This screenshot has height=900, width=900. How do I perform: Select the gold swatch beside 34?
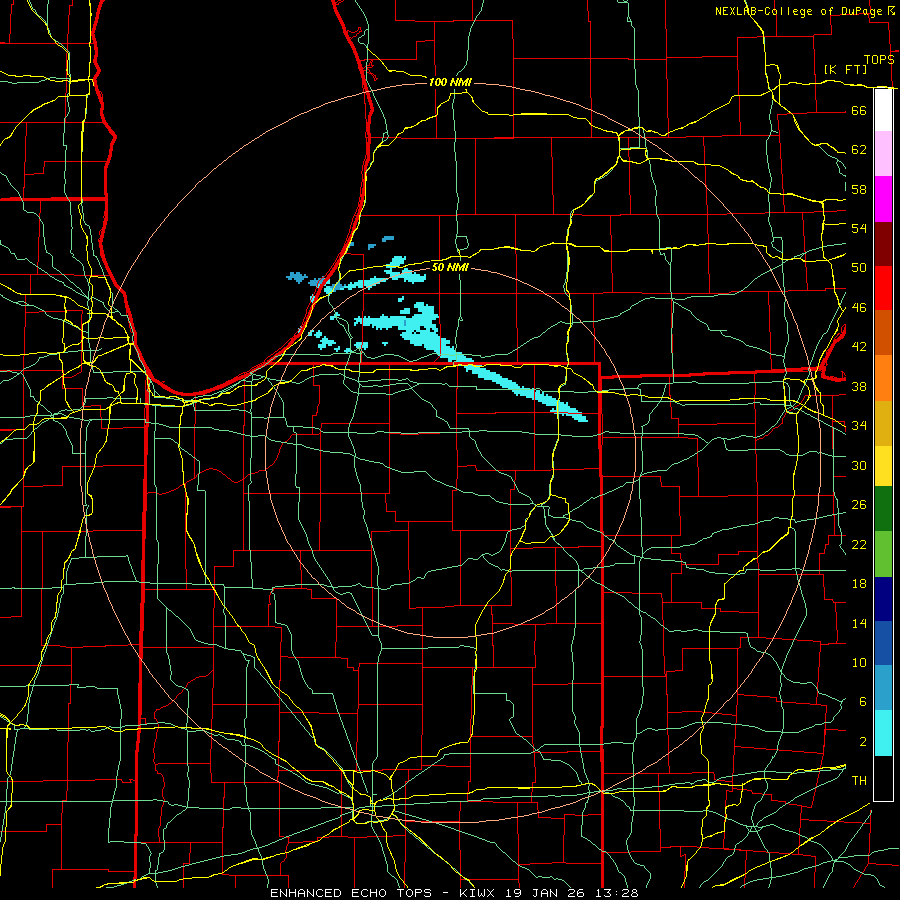(883, 423)
